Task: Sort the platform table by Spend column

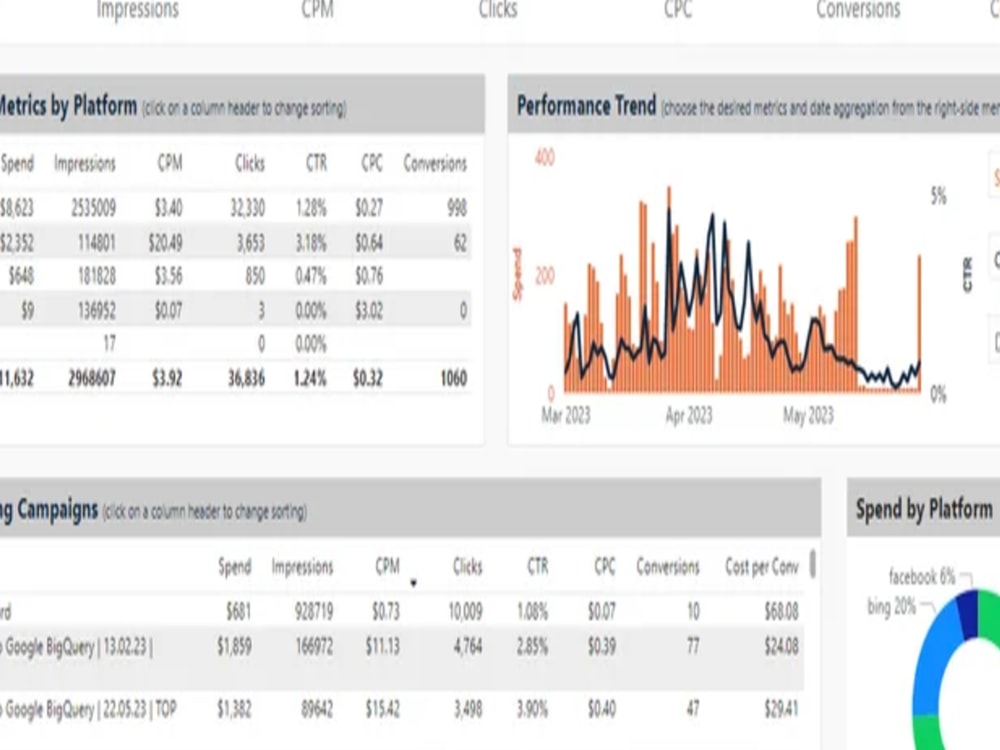Action: tap(17, 163)
